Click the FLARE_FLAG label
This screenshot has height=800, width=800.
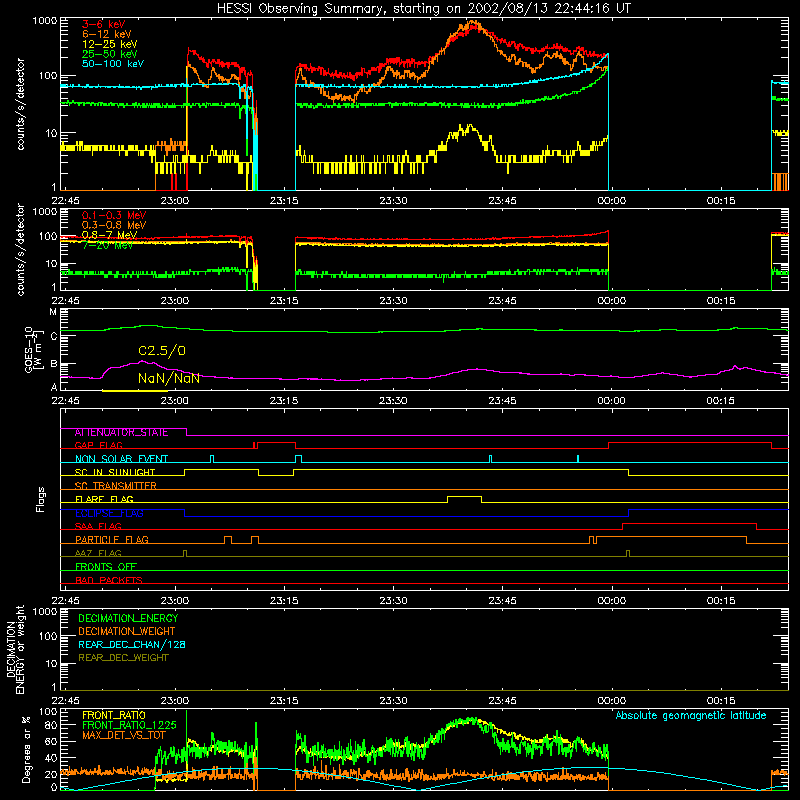(104, 499)
